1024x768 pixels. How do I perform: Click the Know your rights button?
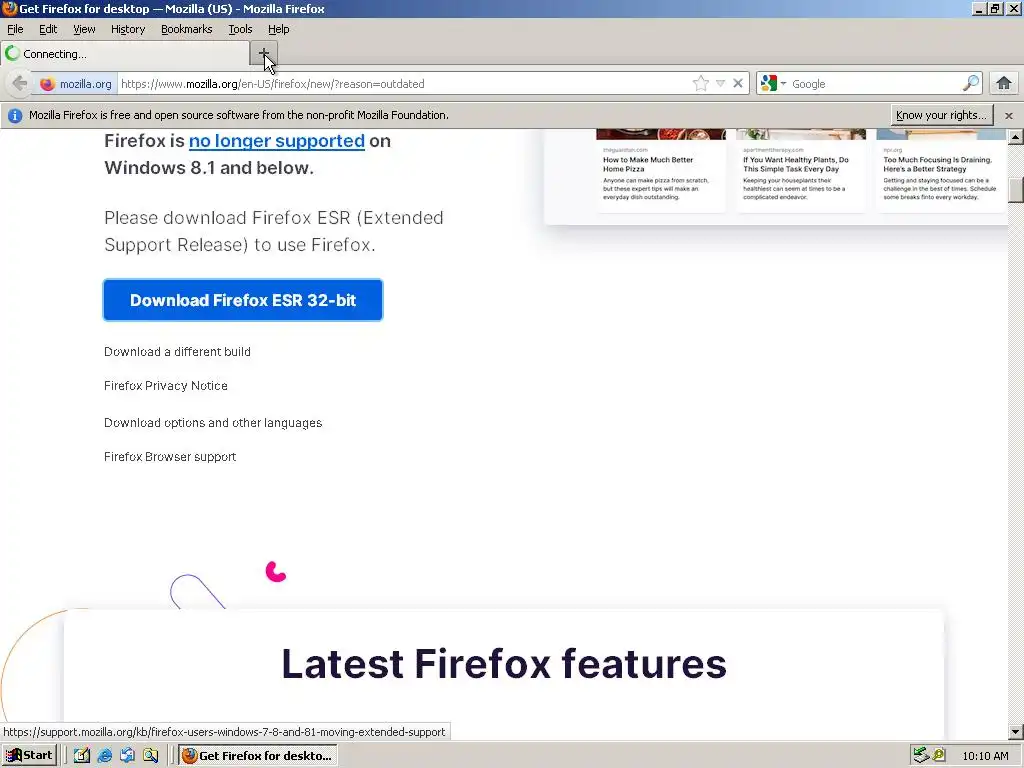coord(941,115)
